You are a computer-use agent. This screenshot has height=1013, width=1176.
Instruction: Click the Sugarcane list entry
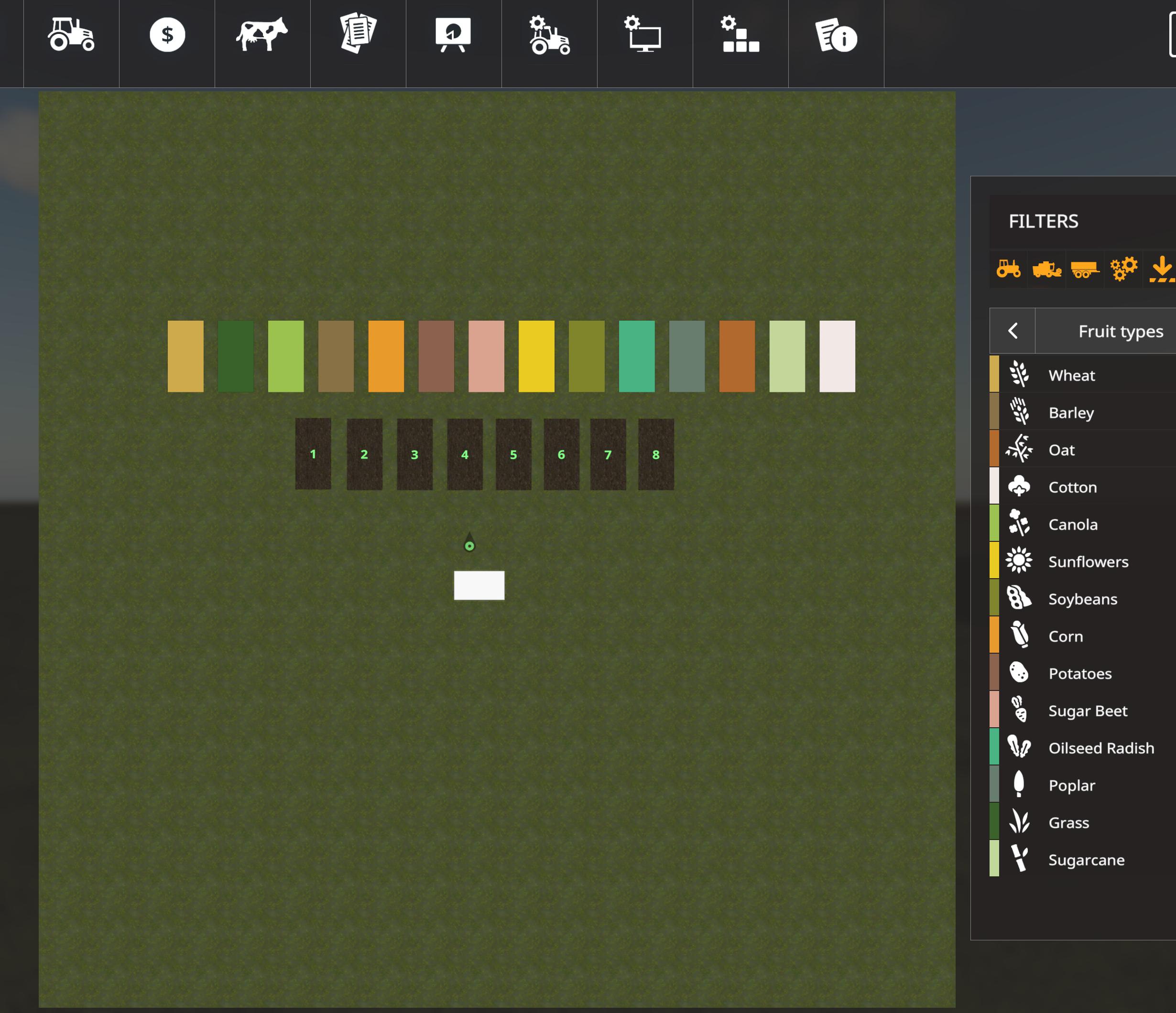click(x=1082, y=859)
